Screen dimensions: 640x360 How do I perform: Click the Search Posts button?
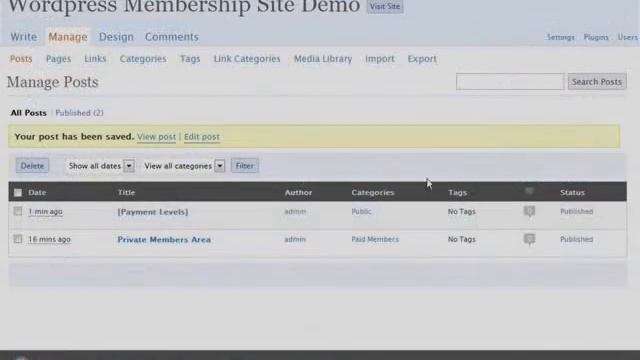tap(597, 82)
